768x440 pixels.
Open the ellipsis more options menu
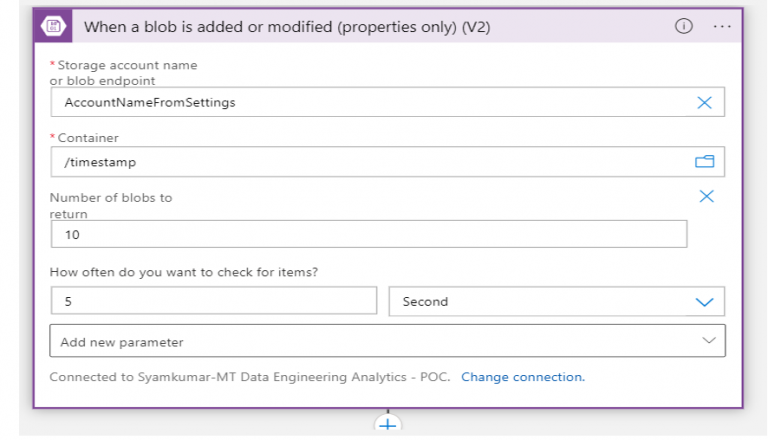722,27
